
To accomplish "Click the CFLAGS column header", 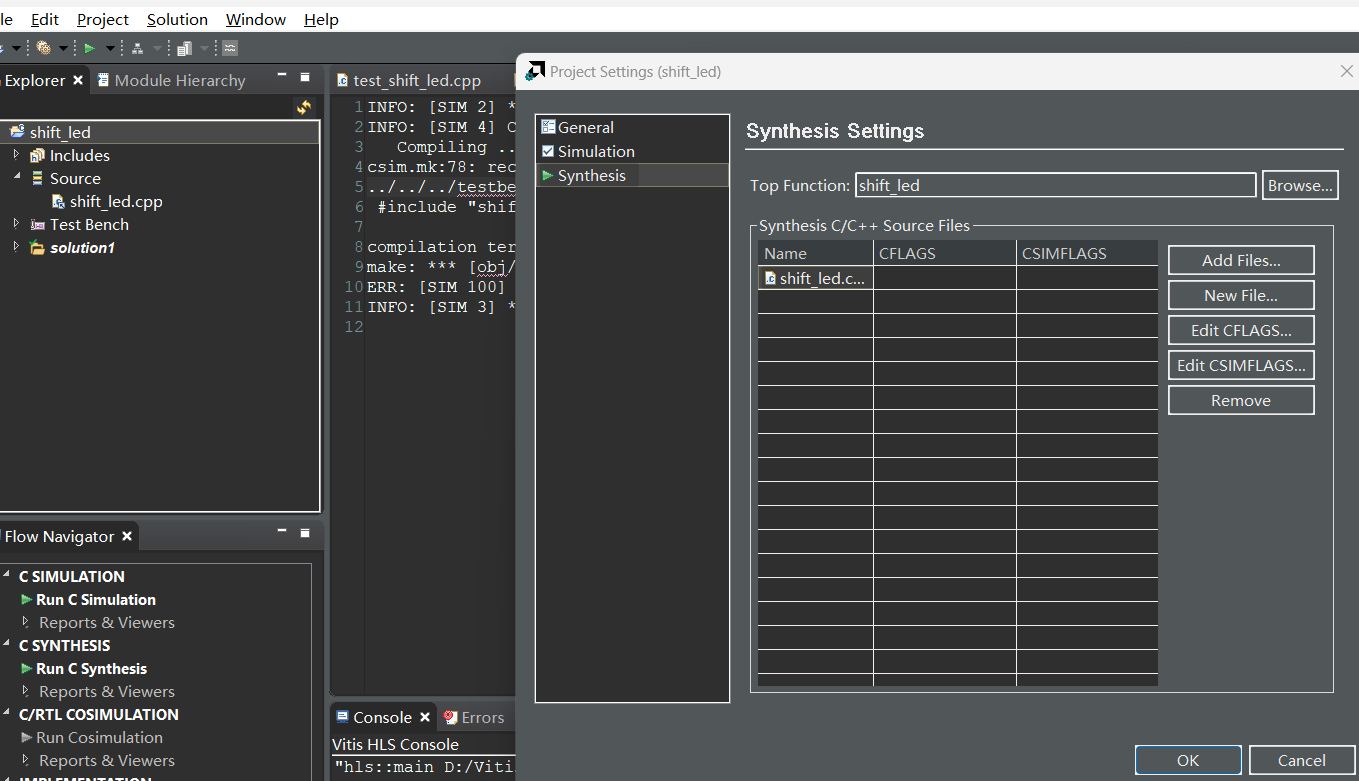I will tap(945, 253).
